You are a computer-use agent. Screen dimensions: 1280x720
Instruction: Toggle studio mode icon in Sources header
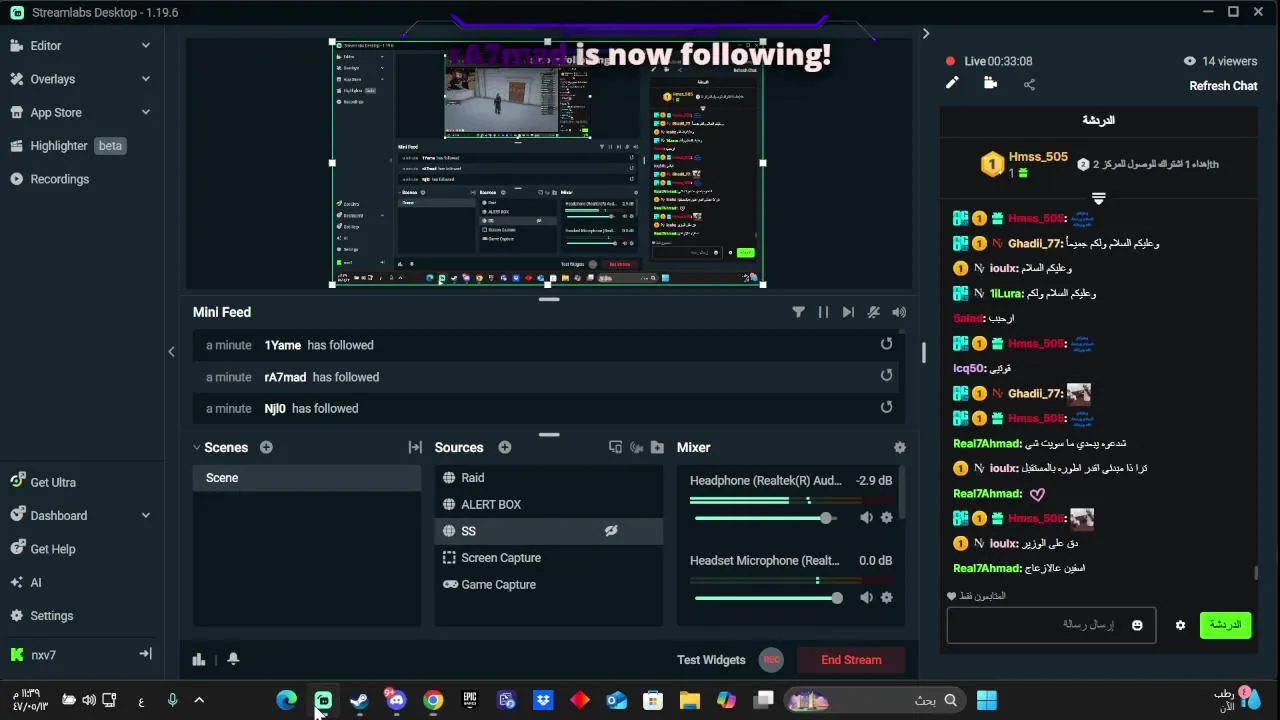click(x=615, y=448)
